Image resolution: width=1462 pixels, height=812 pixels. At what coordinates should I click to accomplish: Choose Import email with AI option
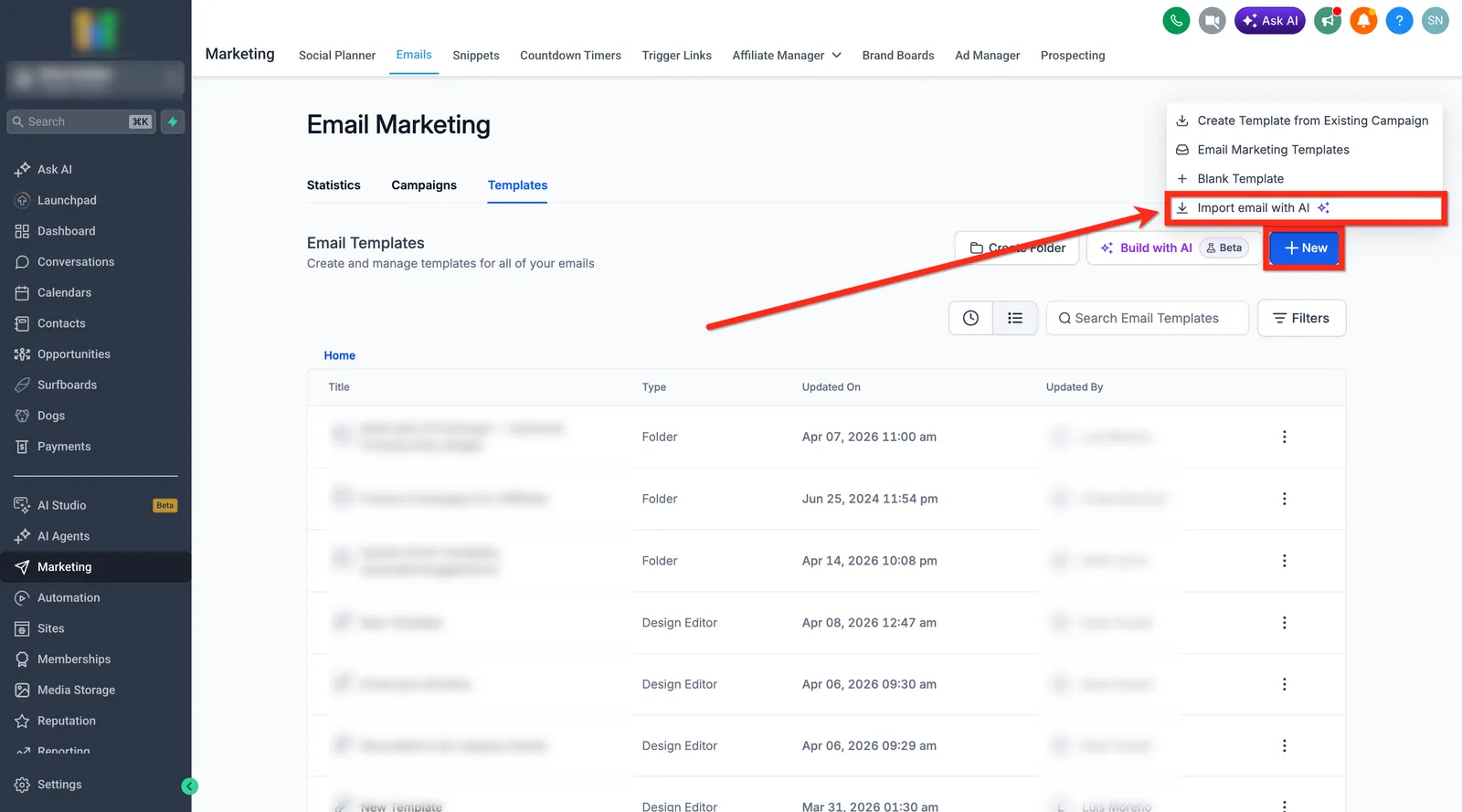pos(1304,208)
